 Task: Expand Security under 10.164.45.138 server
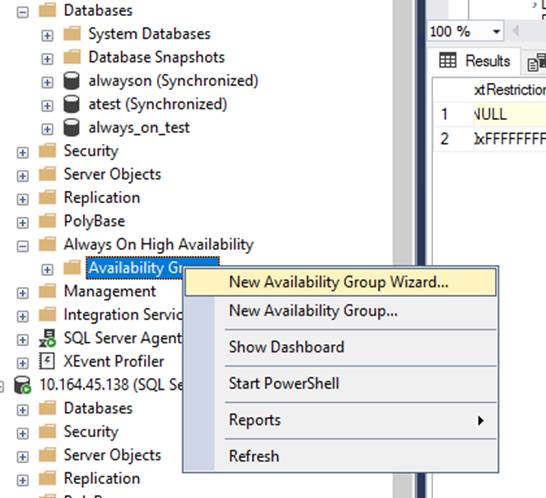[x=23, y=434]
